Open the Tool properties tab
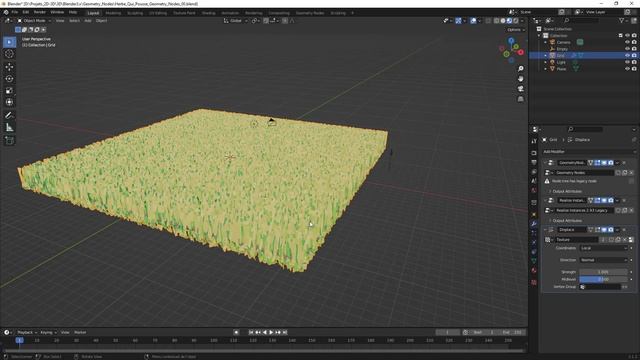This screenshot has height=360, width=640. (x=534, y=141)
